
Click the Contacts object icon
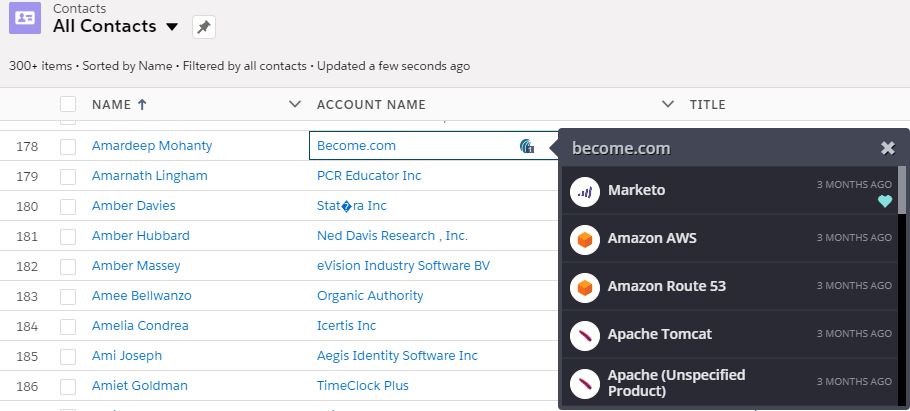[x=25, y=18]
